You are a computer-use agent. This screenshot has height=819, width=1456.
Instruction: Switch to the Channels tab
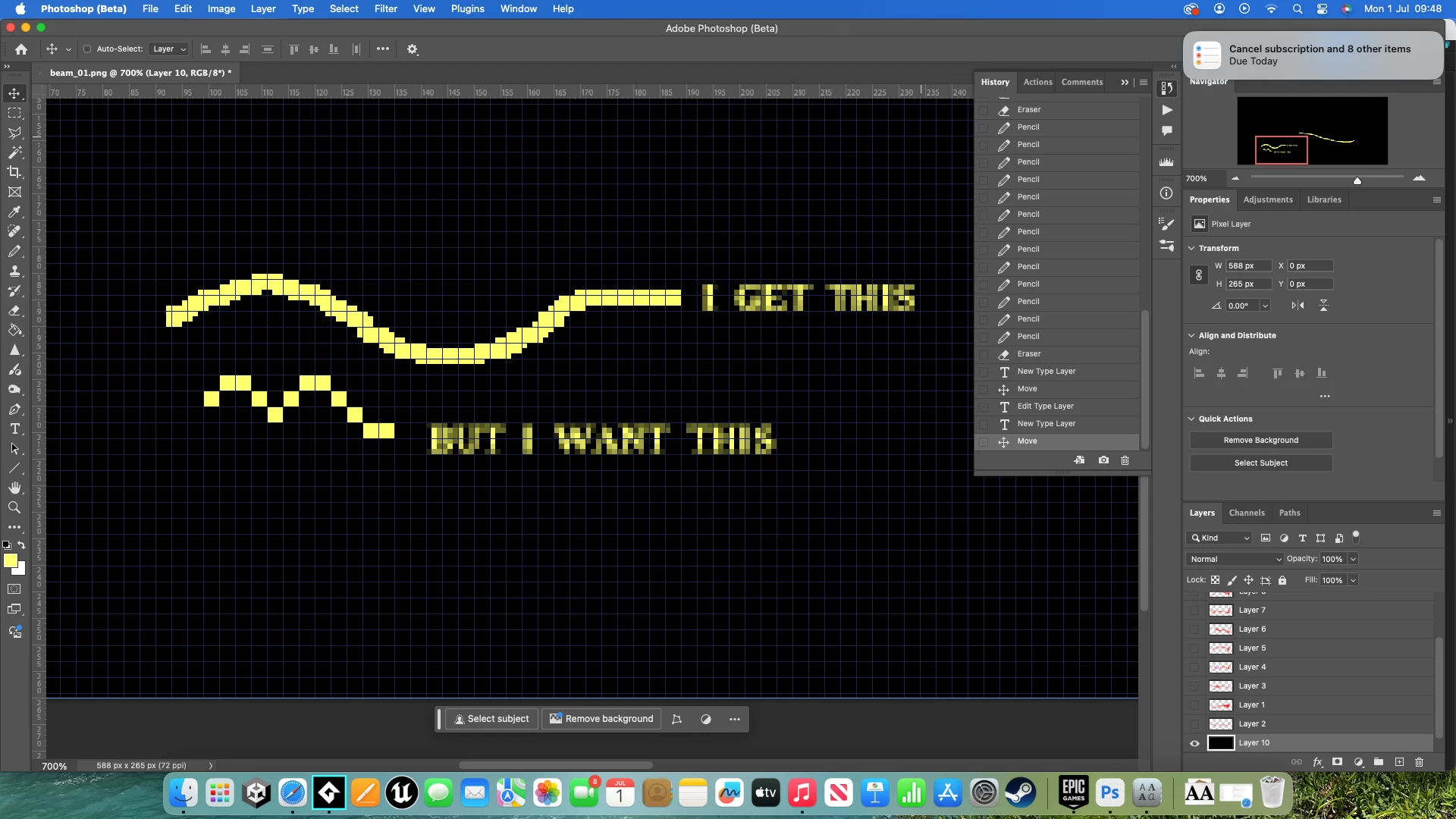1247,513
